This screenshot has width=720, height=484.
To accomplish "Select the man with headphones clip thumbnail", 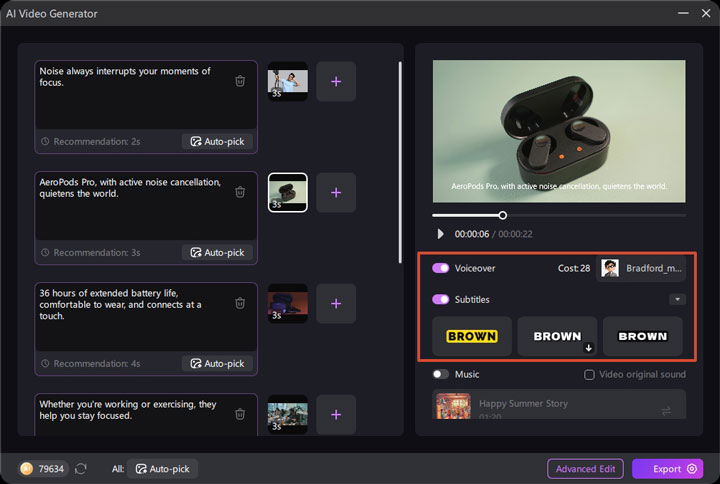I will [288, 81].
